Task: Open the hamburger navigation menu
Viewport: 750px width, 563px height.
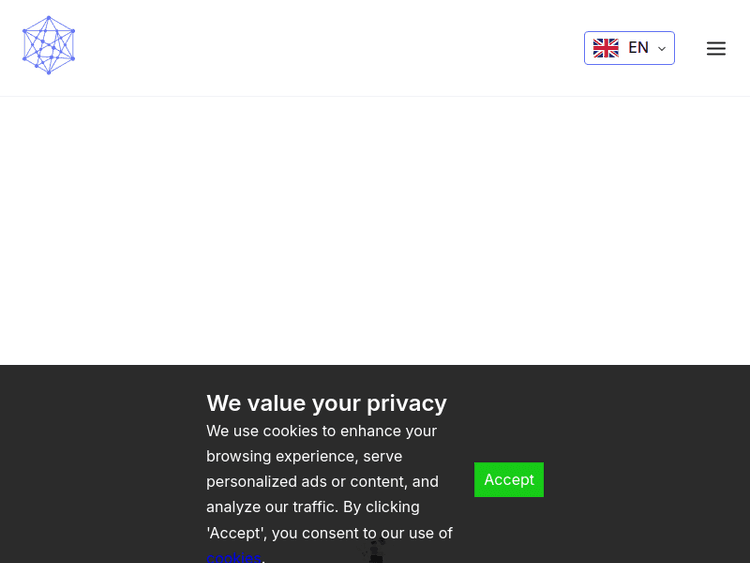Action: [x=716, y=48]
